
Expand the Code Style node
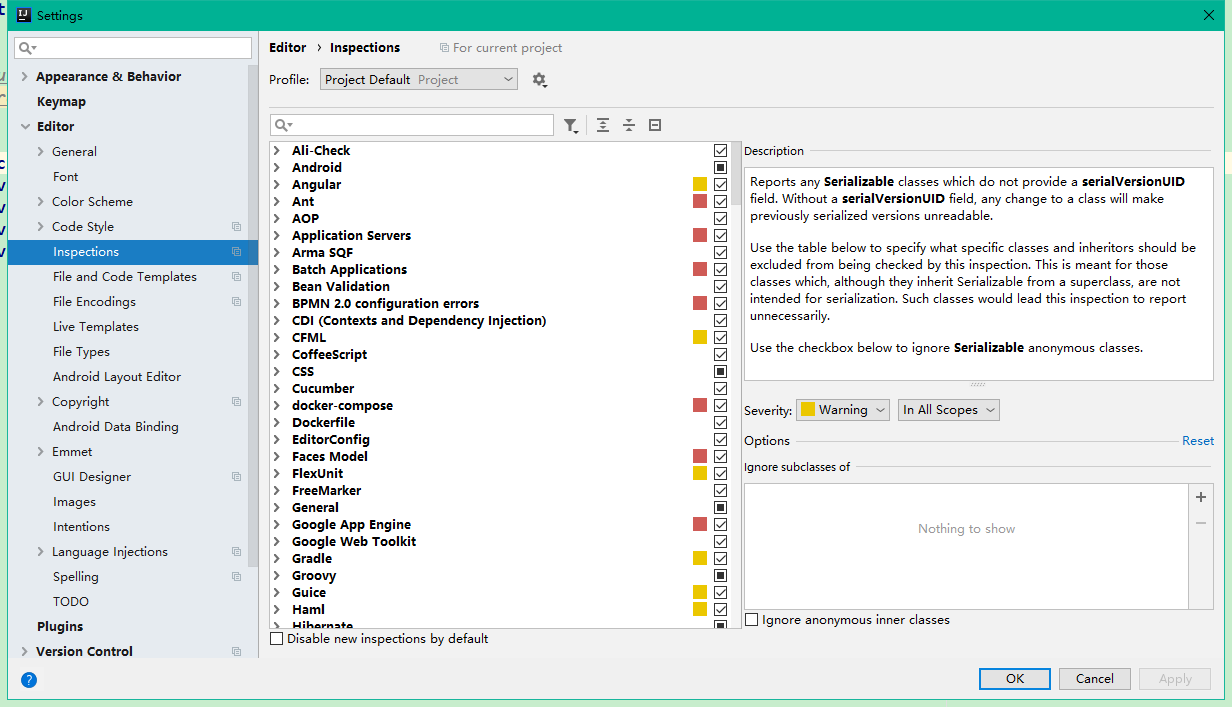click(40, 227)
